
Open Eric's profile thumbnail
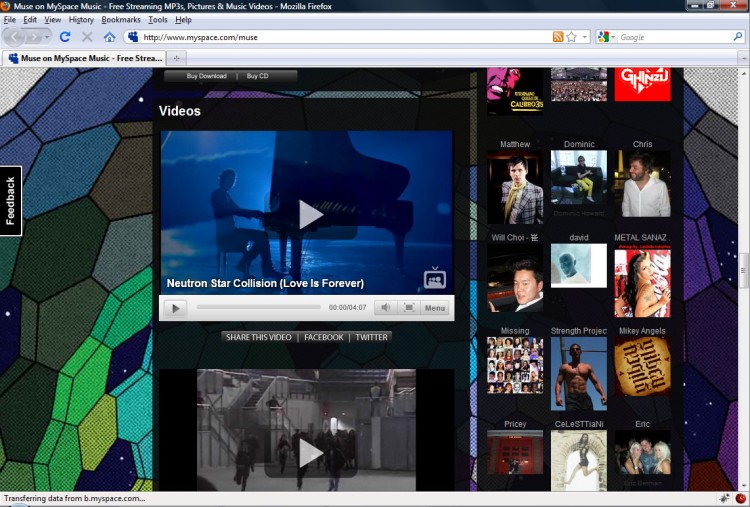pos(642,452)
